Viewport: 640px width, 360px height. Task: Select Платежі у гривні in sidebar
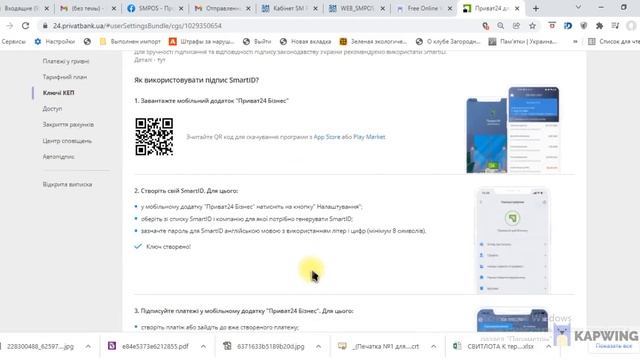66,61
